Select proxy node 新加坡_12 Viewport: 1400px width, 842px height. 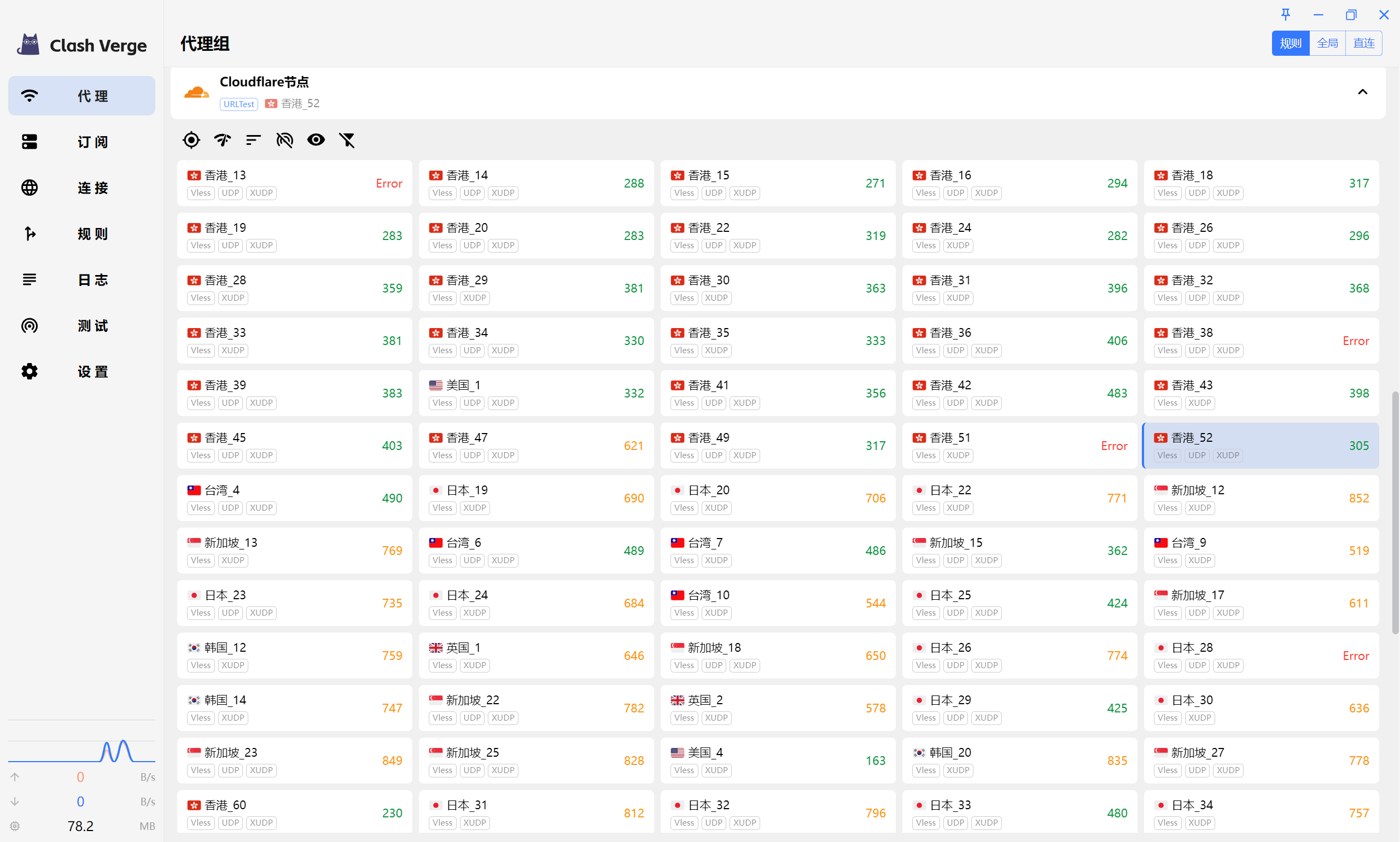(1262, 498)
